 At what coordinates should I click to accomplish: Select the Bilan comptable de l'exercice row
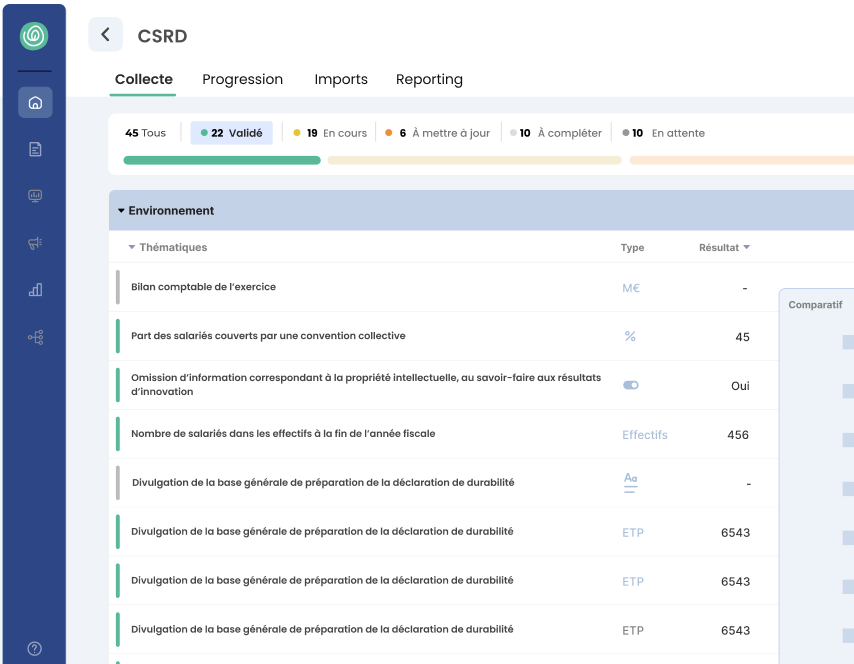pos(203,287)
